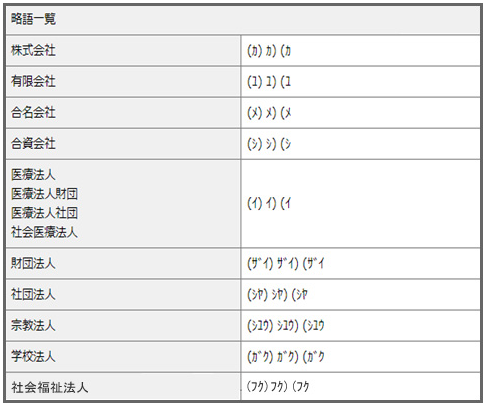This screenshot has height=406, width=485.
Task: Click the 合資会社 cell
Action: coord(123,144)
